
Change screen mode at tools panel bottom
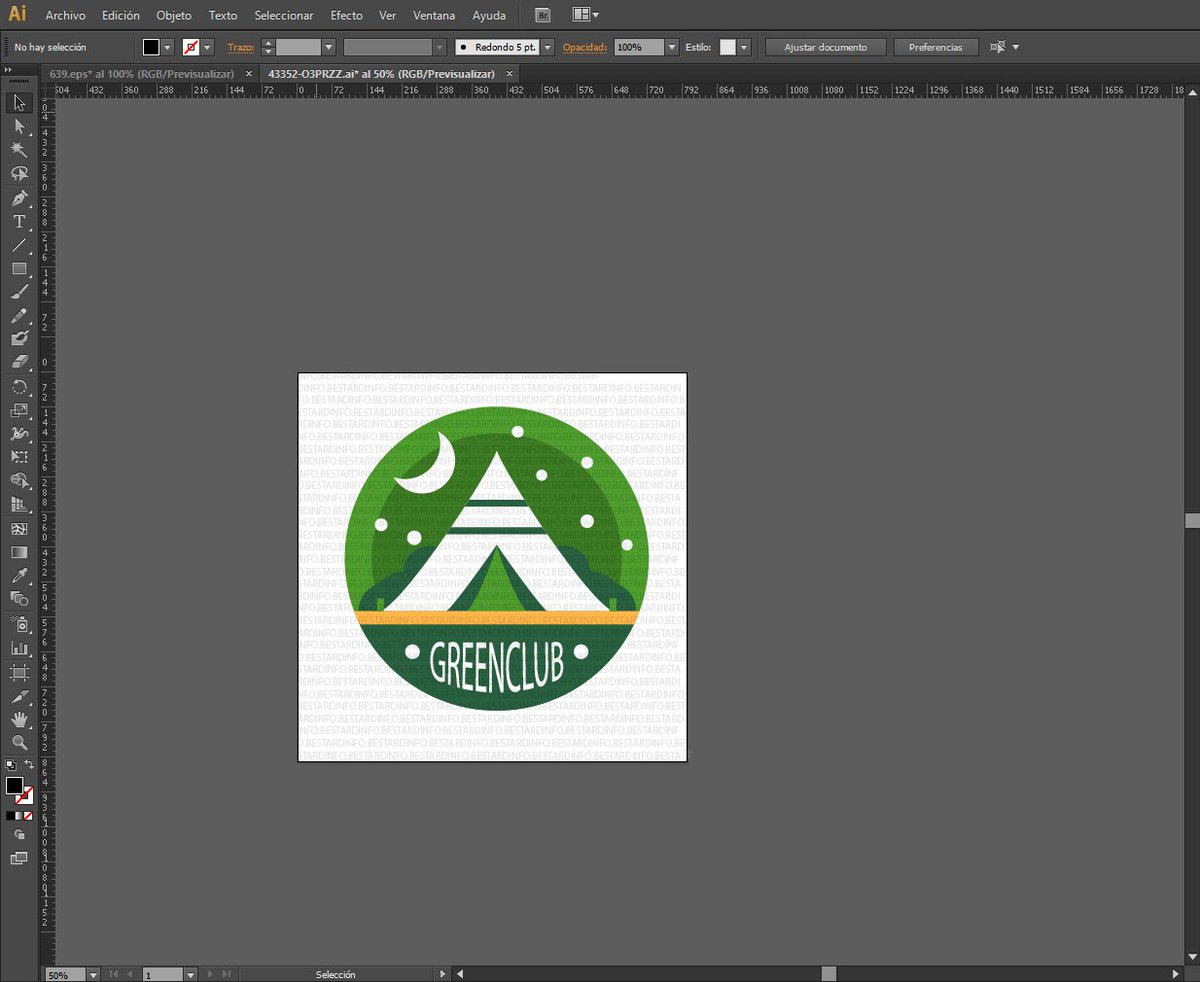tap(19, 858)
